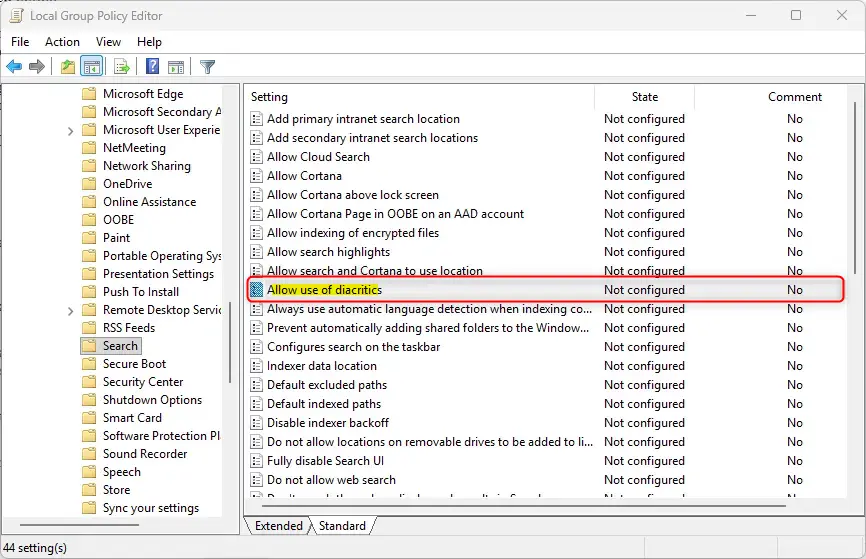Select 'Allow indexing of encrypted files' setting
The image size is (866, 559).
[x=353, y=233]
